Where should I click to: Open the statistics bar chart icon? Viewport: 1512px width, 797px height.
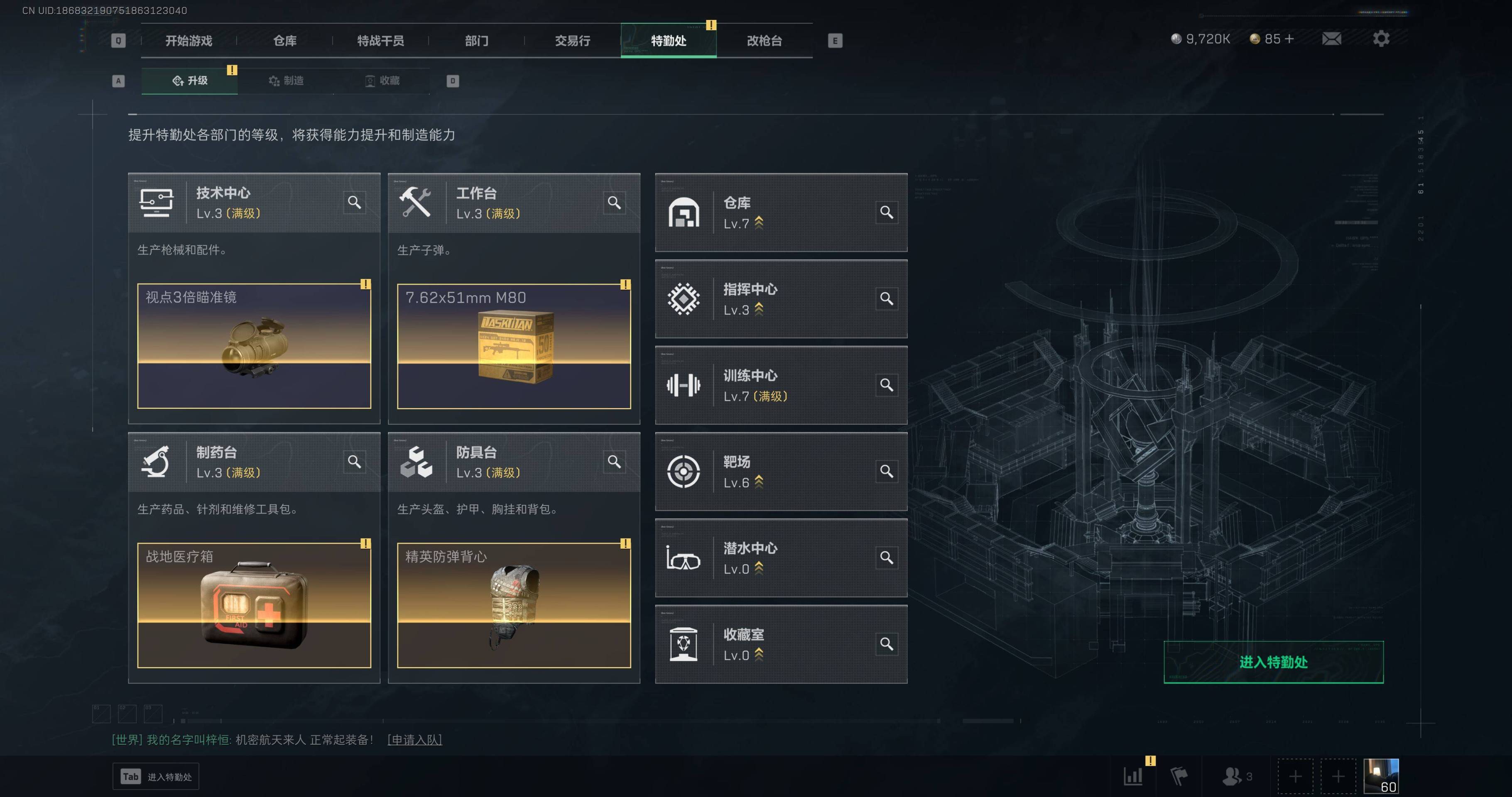[1133, 776]
